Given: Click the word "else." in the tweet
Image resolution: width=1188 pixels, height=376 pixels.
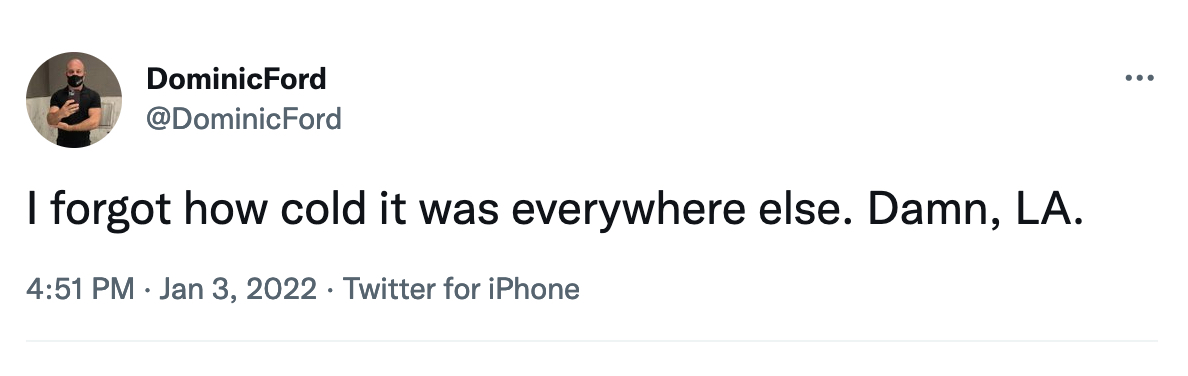Looking at the screenshot, I should click(x=805, y=210).
